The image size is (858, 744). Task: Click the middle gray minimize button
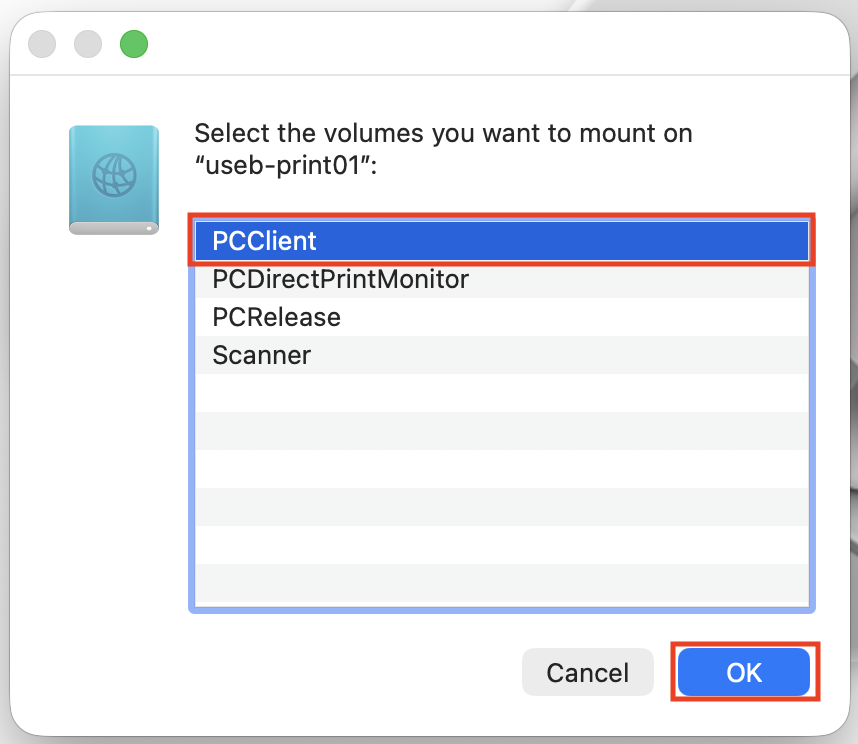pos(88,44)
